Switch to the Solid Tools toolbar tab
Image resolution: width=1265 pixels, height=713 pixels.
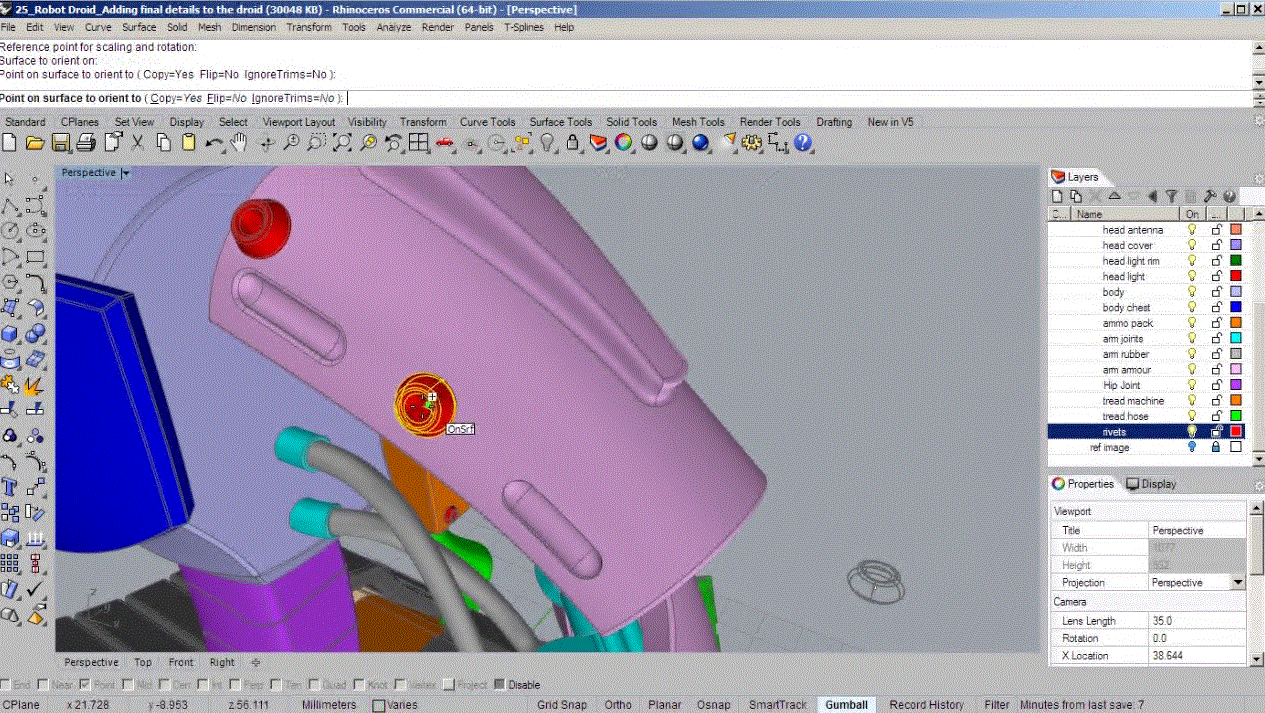coord(632,122)
